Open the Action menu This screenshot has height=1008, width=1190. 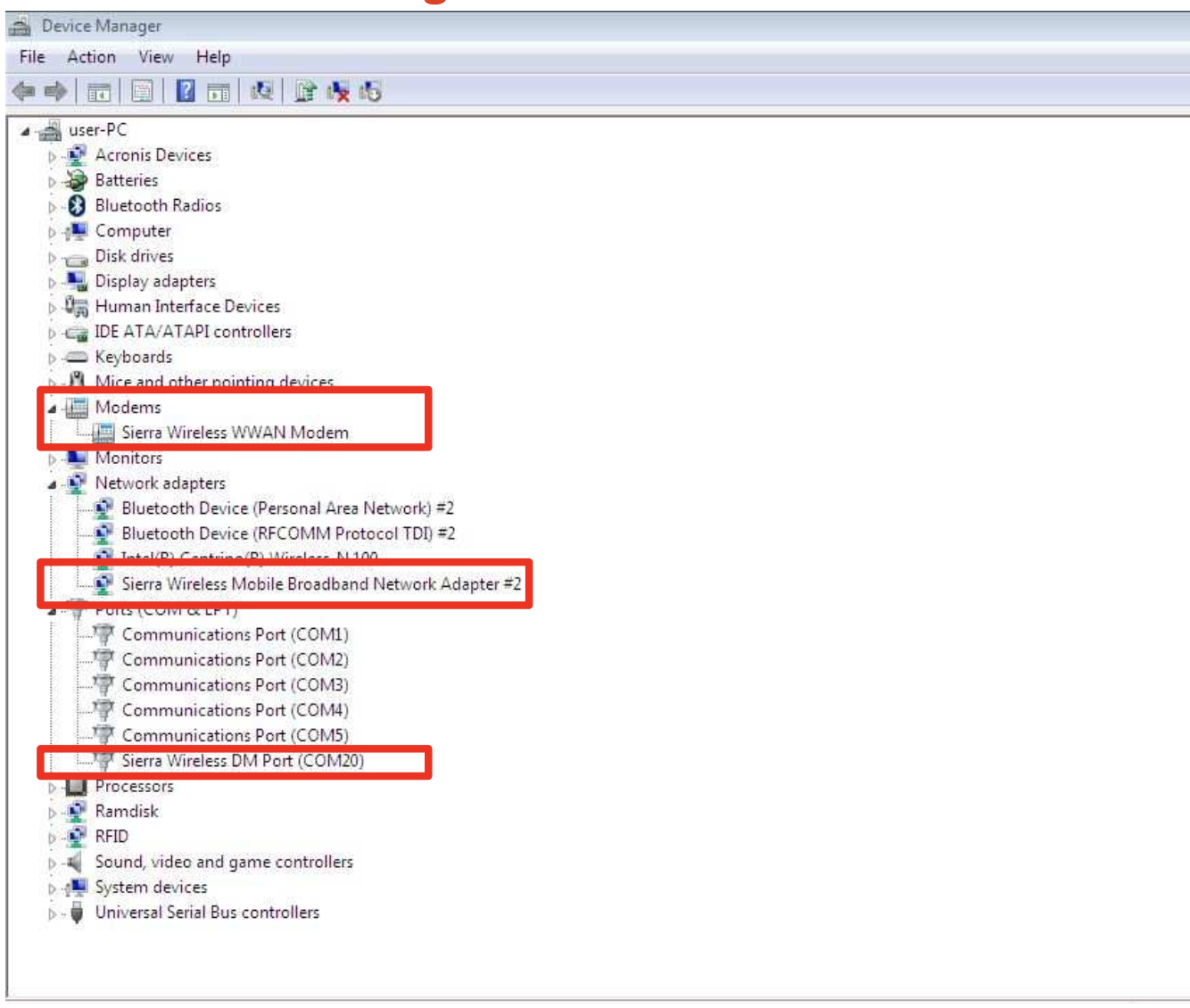(x=91, y=57)
